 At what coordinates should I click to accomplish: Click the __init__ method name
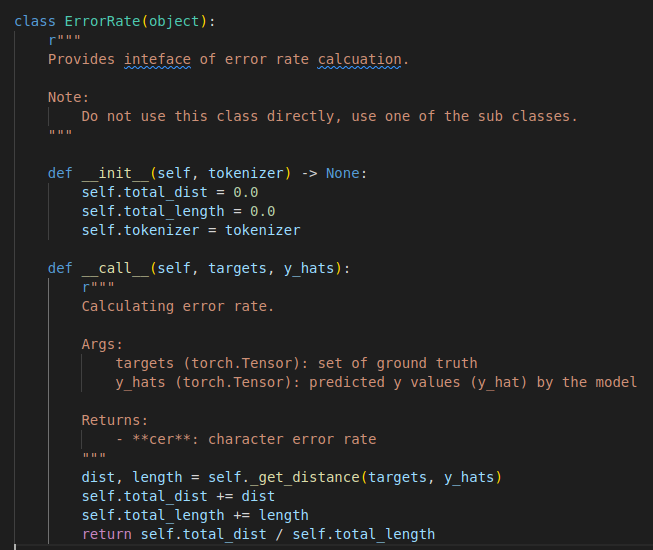tap(115, 173)
